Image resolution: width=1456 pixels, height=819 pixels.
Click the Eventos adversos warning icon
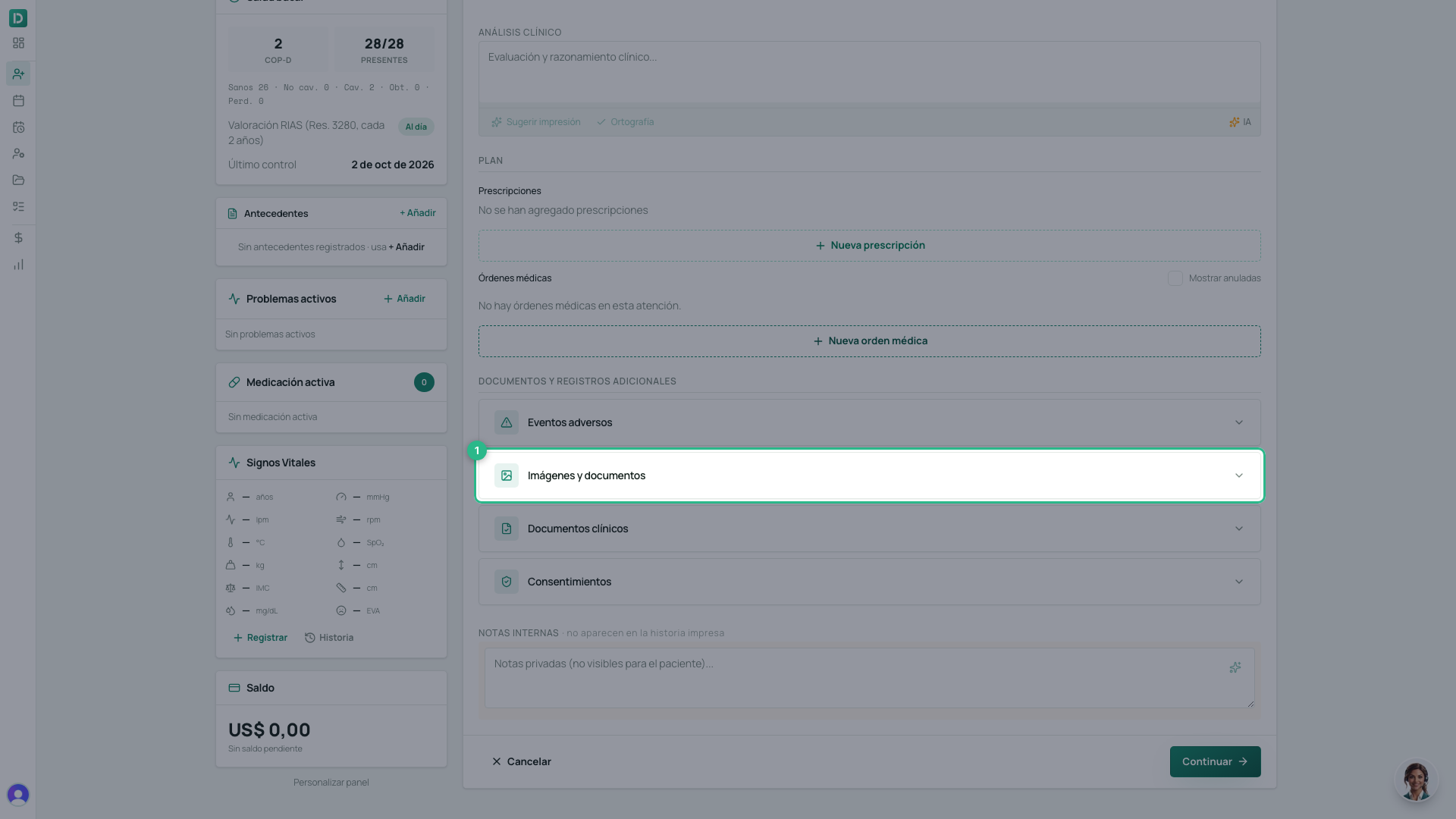(x=507, y=422)
